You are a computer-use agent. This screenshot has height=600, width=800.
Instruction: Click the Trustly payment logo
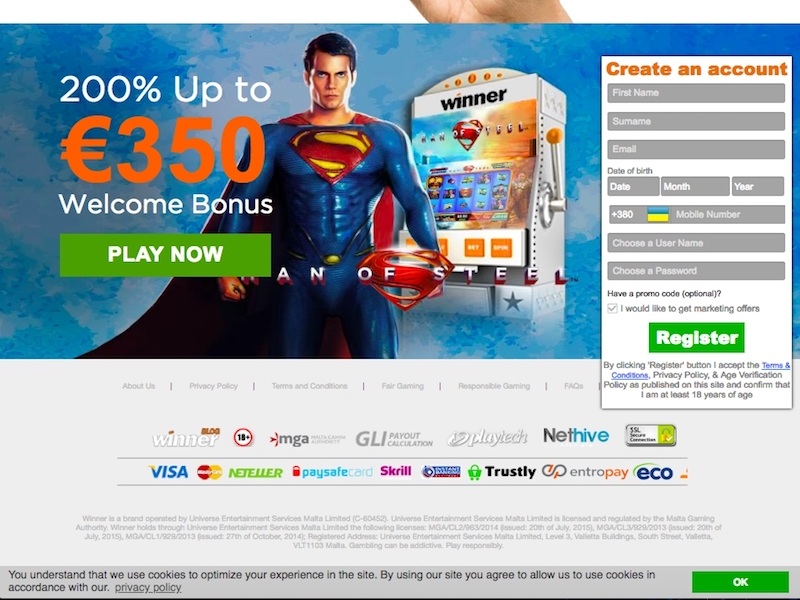coord(502,472)
